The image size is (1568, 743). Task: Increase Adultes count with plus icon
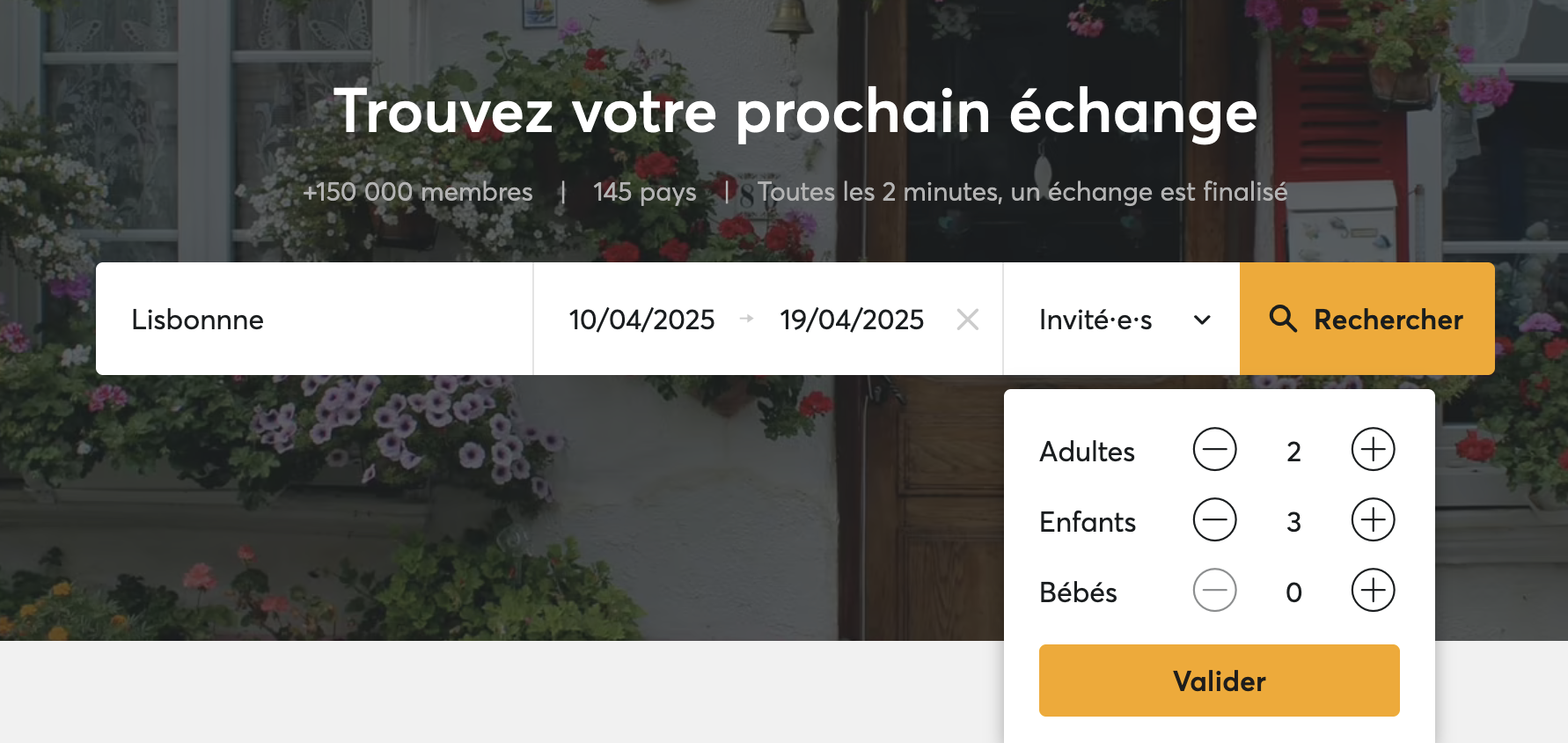1373,450
